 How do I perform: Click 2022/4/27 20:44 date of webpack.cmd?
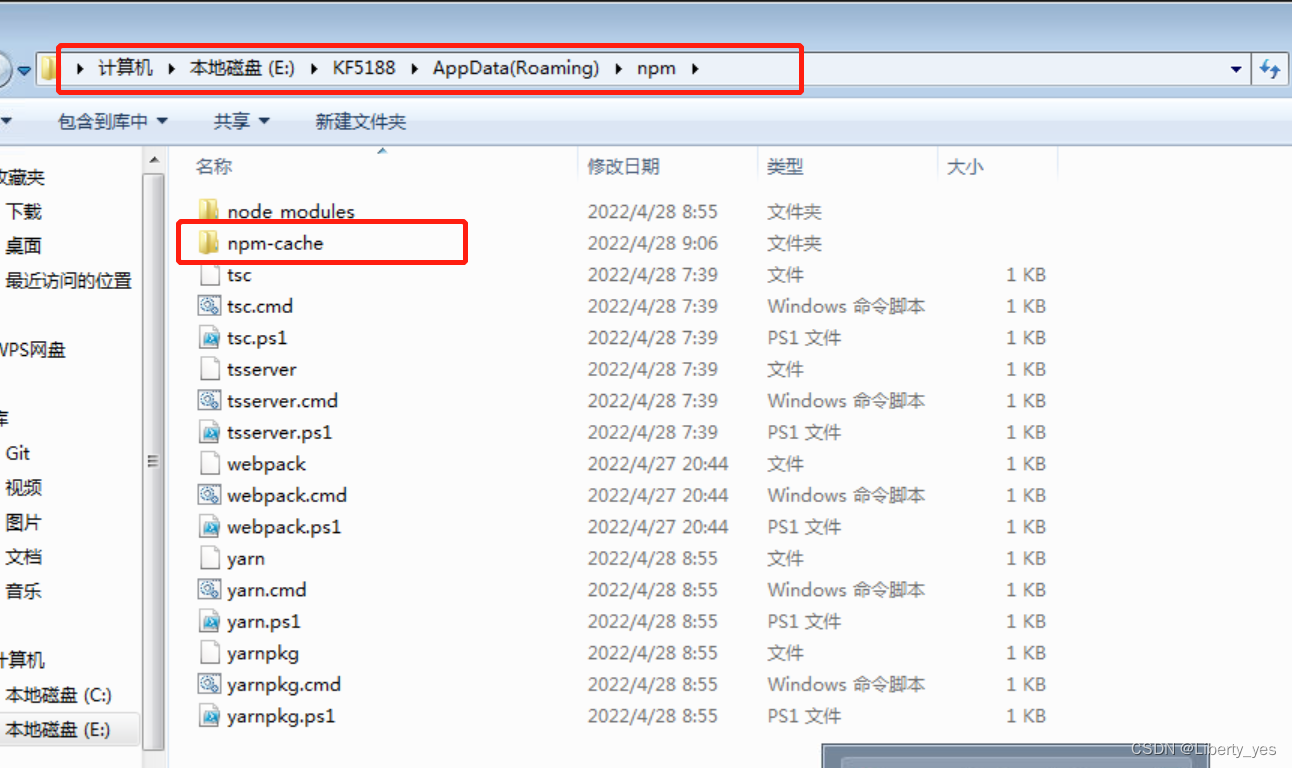pyautogui.click(x=658, y=495)
